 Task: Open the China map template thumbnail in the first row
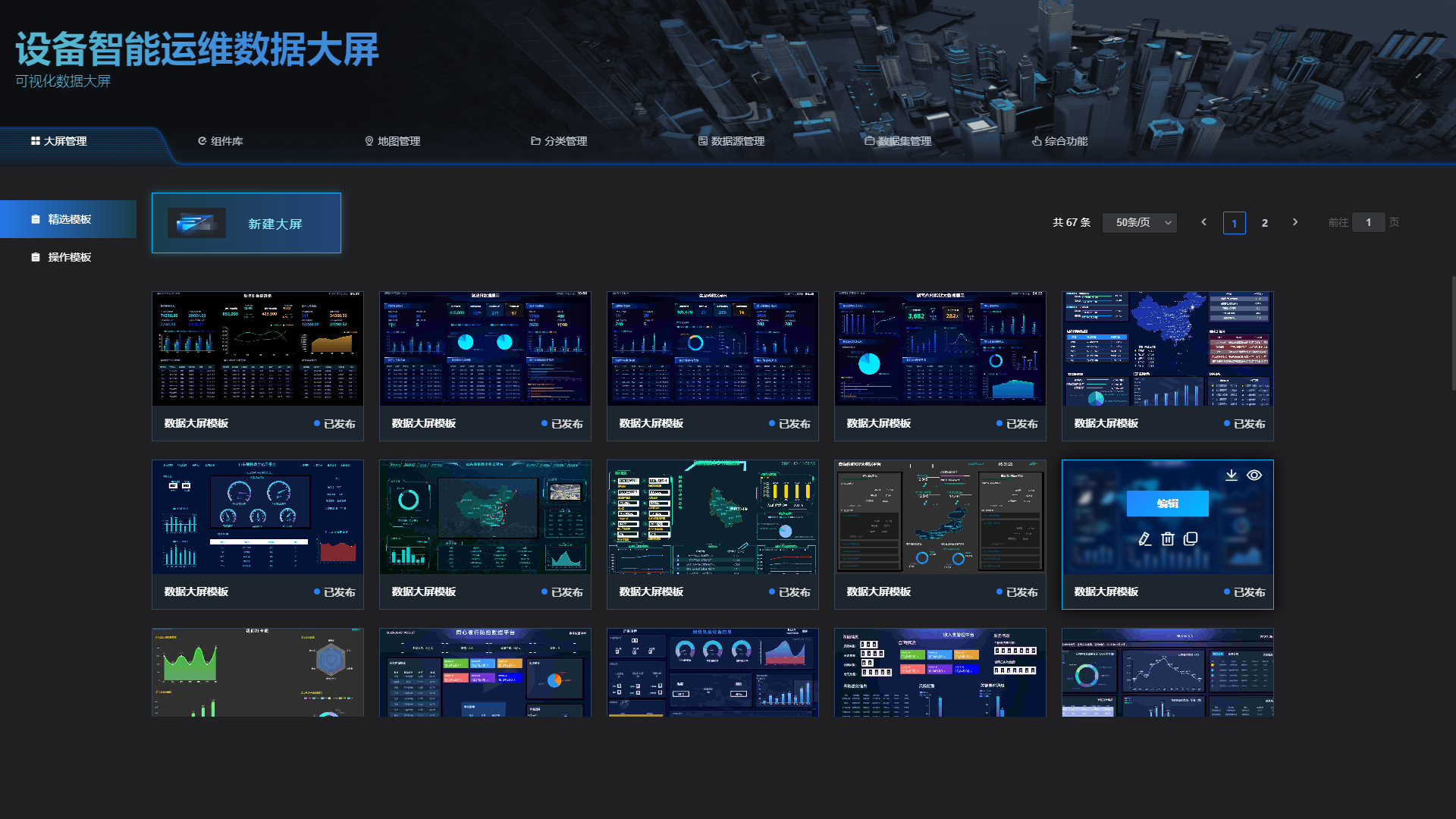click(x=1167, y=349)
